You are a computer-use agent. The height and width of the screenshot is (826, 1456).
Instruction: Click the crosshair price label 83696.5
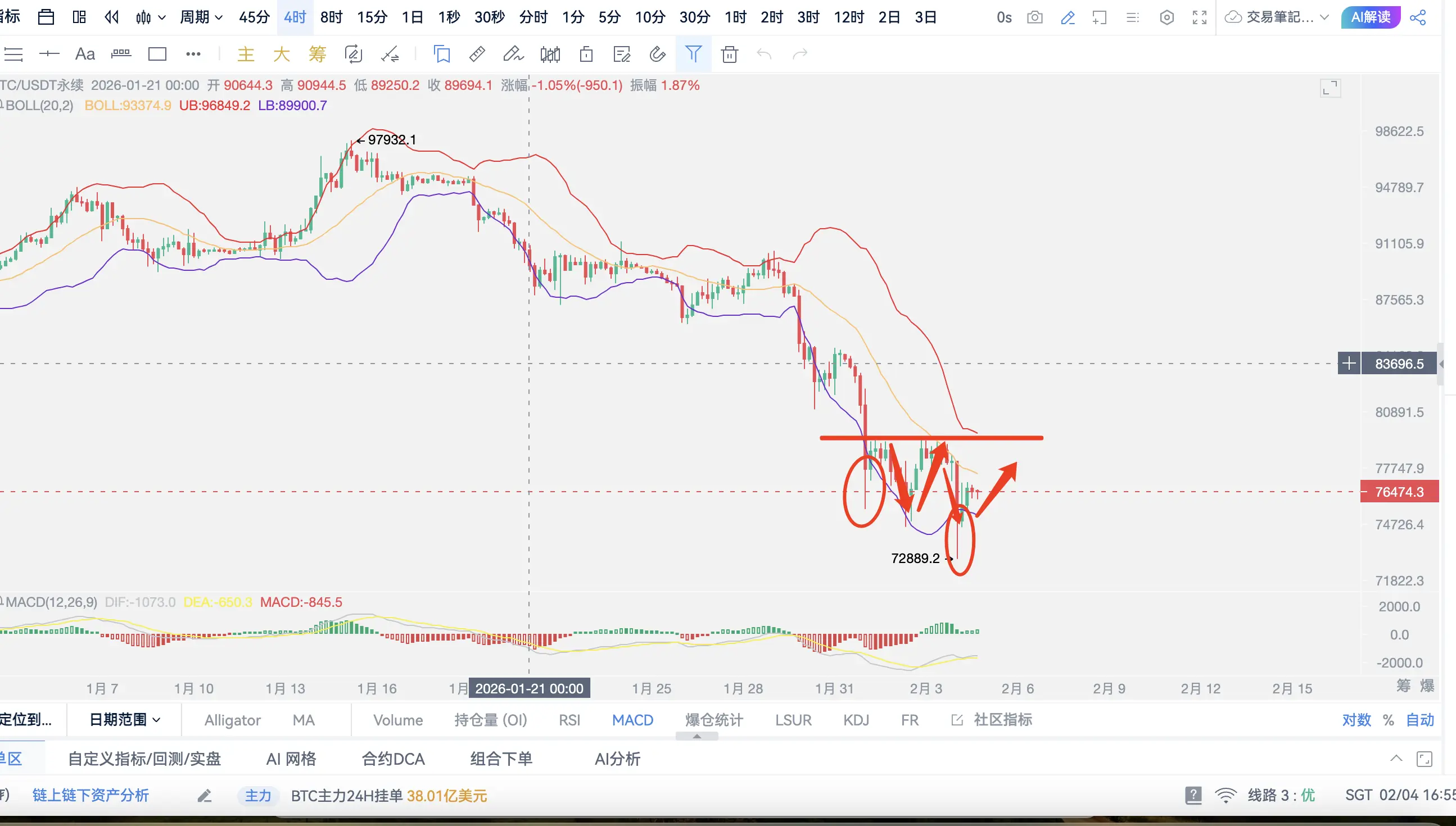coord(1399,364)
